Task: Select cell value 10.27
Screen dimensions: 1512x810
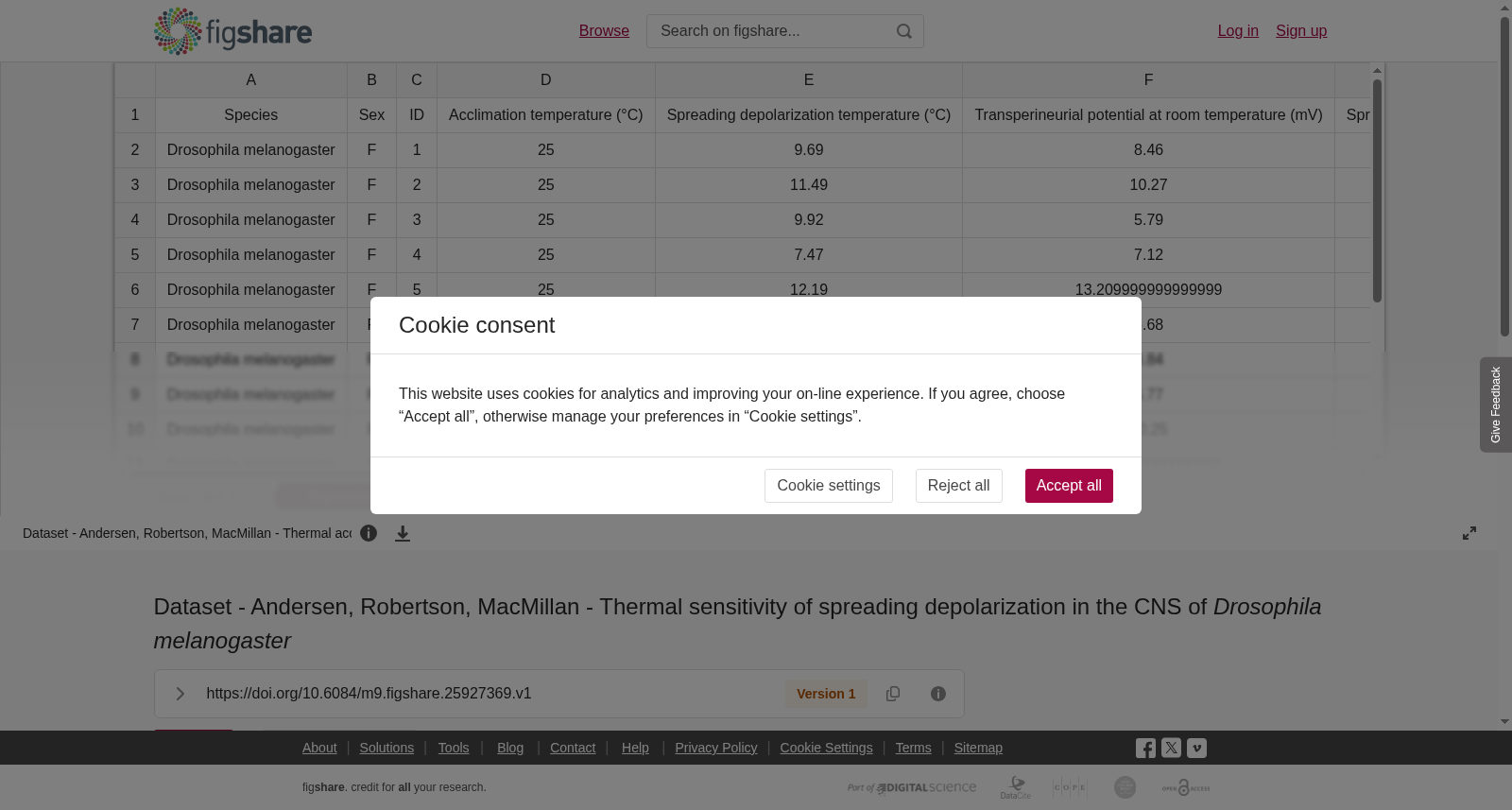Action: click(x=1148, y=185)
